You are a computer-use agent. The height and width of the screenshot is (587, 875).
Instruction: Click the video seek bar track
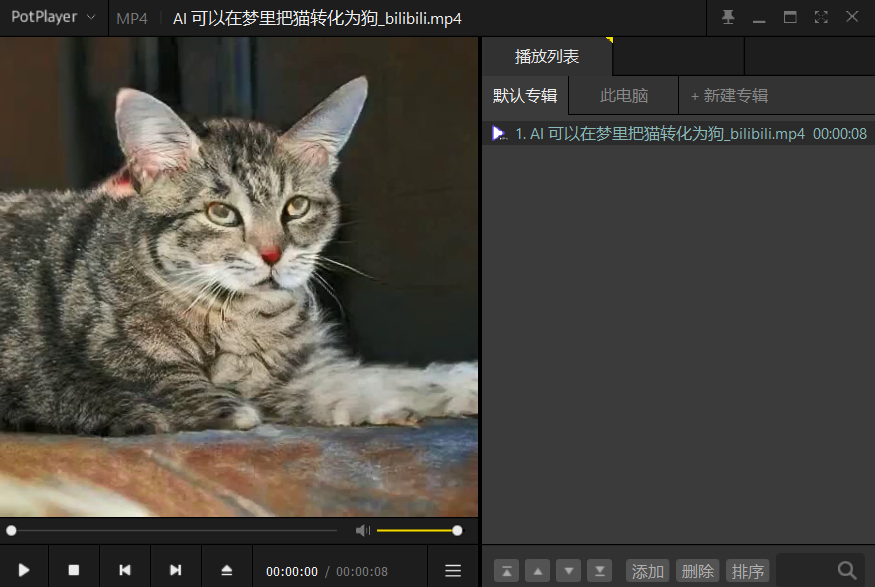pyautogui.click(x=173, y=530)
